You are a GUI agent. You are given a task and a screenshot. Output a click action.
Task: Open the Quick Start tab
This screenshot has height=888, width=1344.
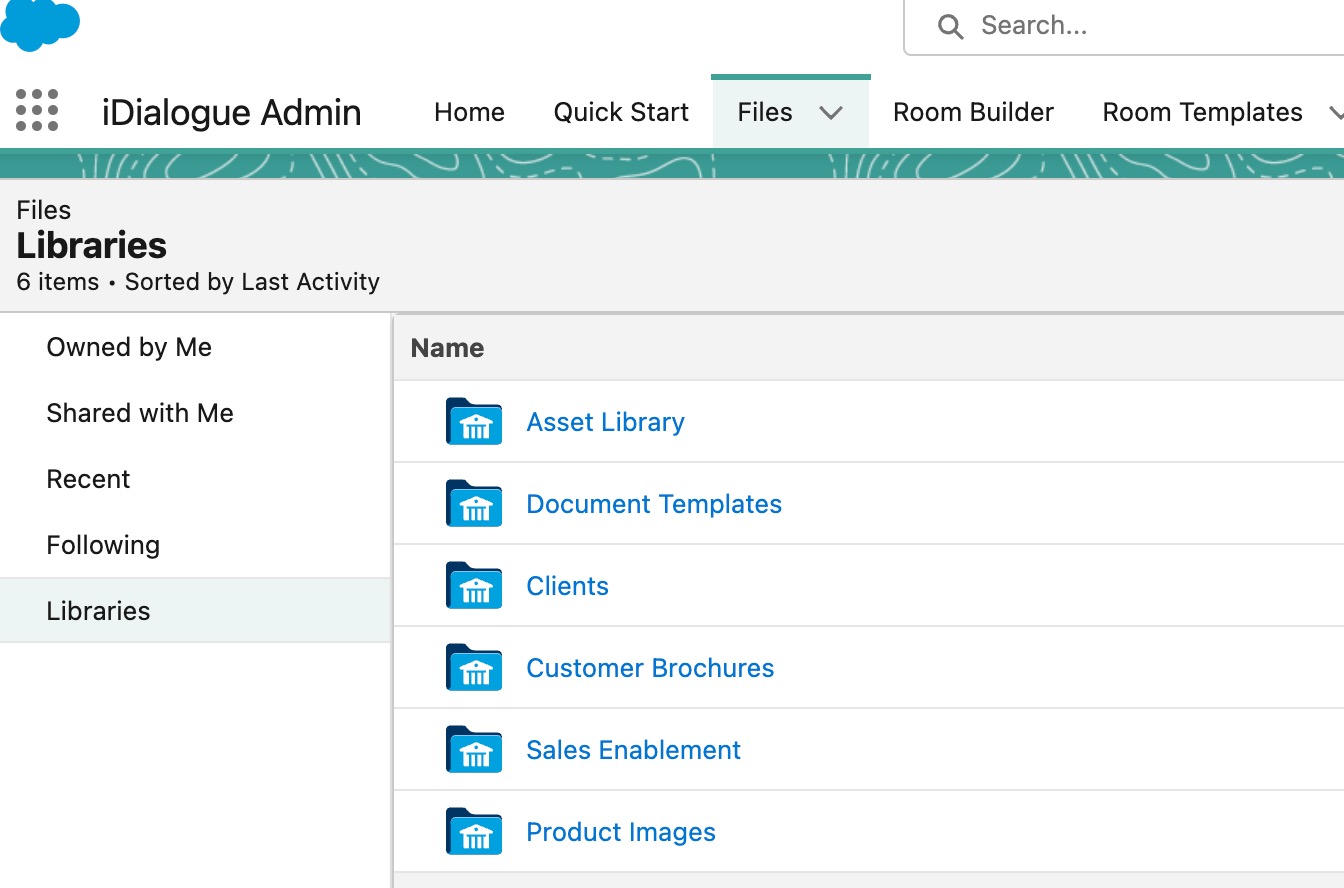[621, 112]
